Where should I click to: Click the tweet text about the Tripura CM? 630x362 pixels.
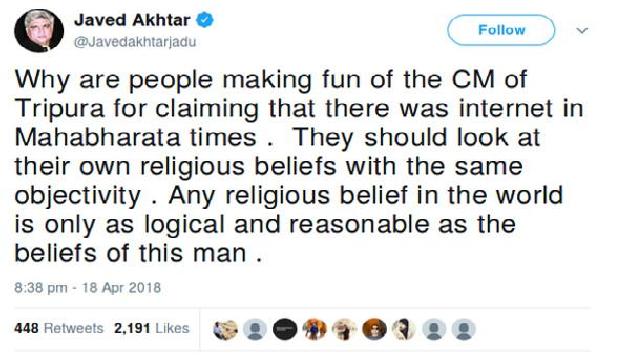coord(299,166)
